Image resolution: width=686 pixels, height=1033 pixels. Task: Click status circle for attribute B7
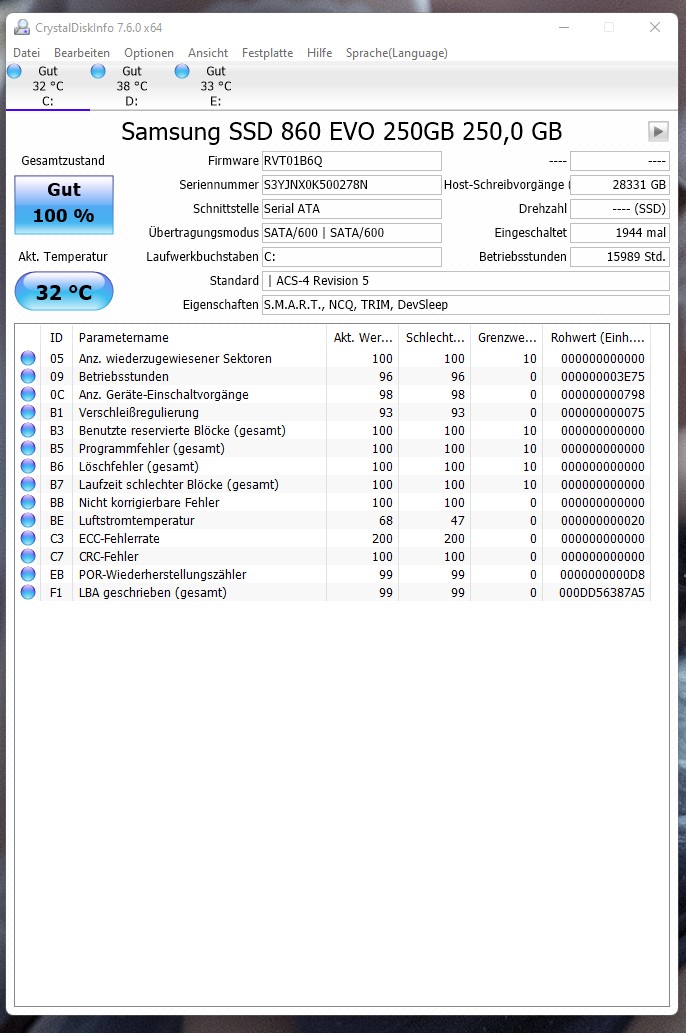pos(28,484)
